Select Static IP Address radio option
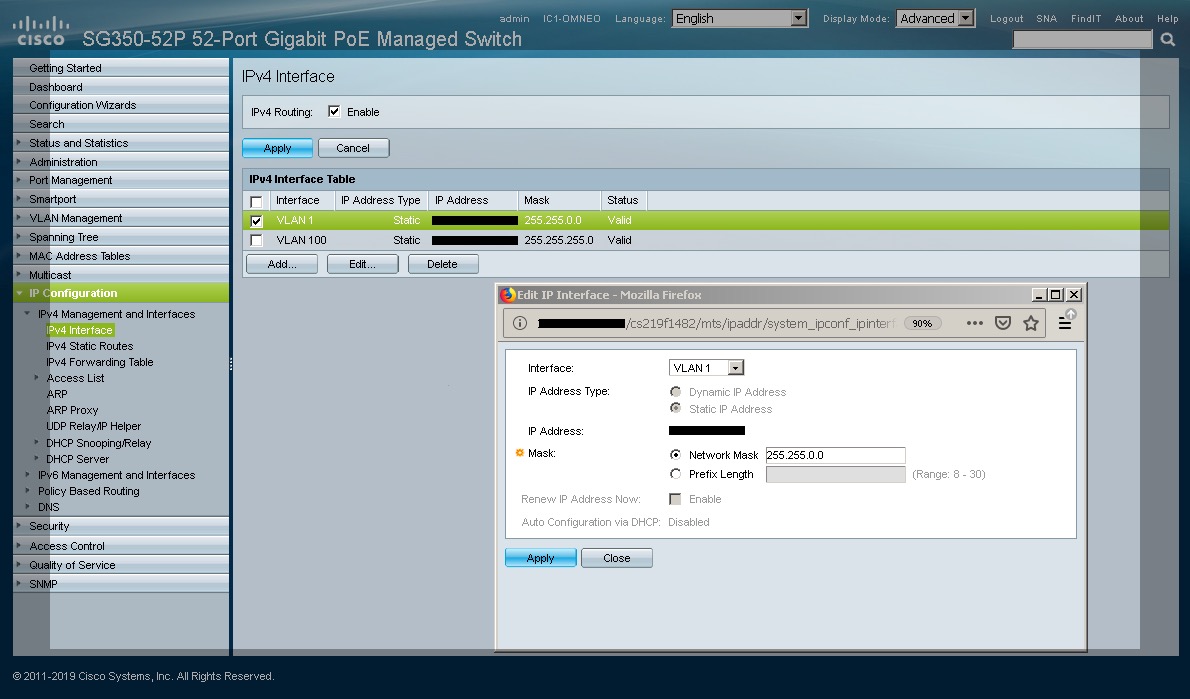The image size is (1190, 699). pyautogui.click(x=675, y=408)
